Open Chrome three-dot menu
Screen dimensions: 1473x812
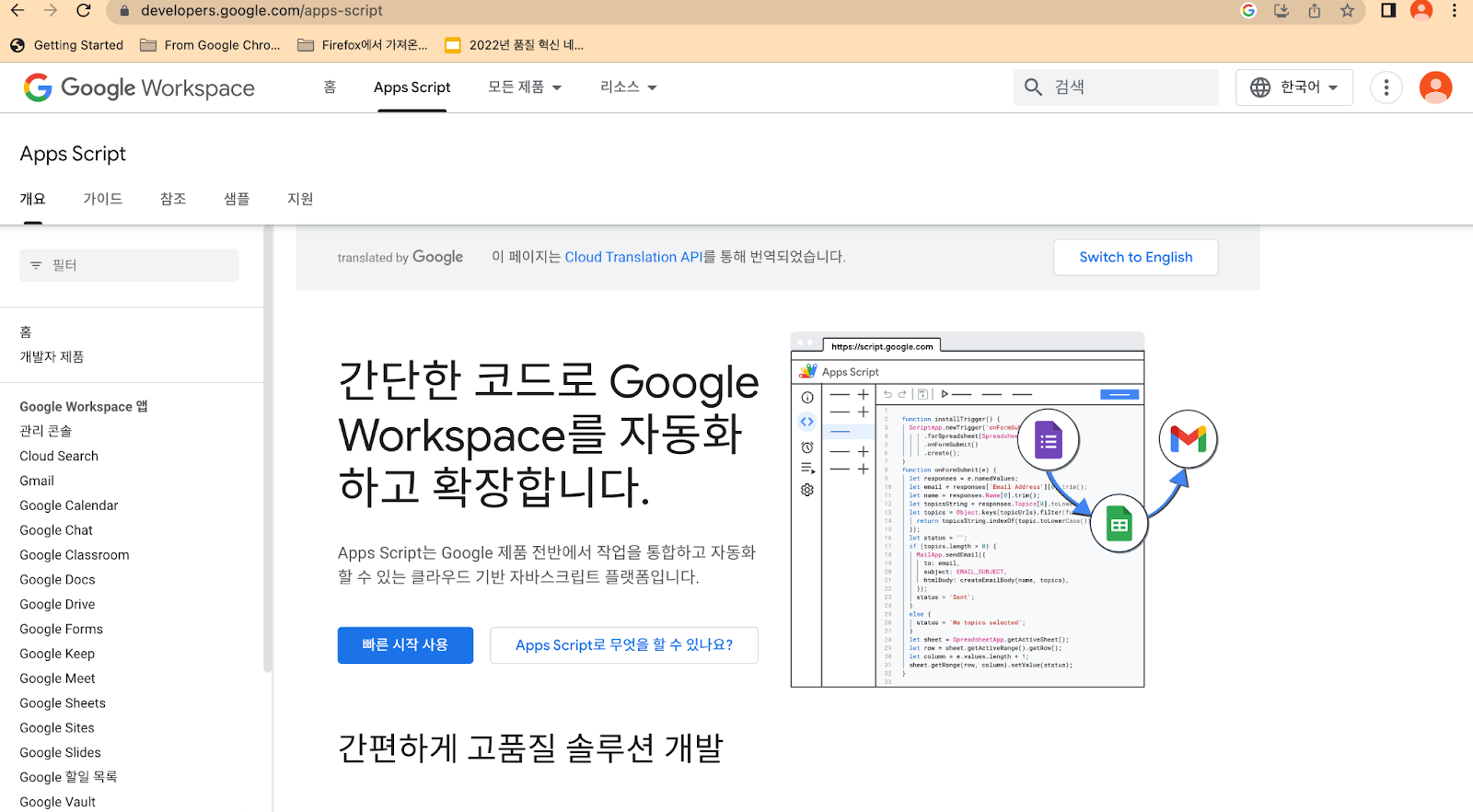[x=1455, y=11]
